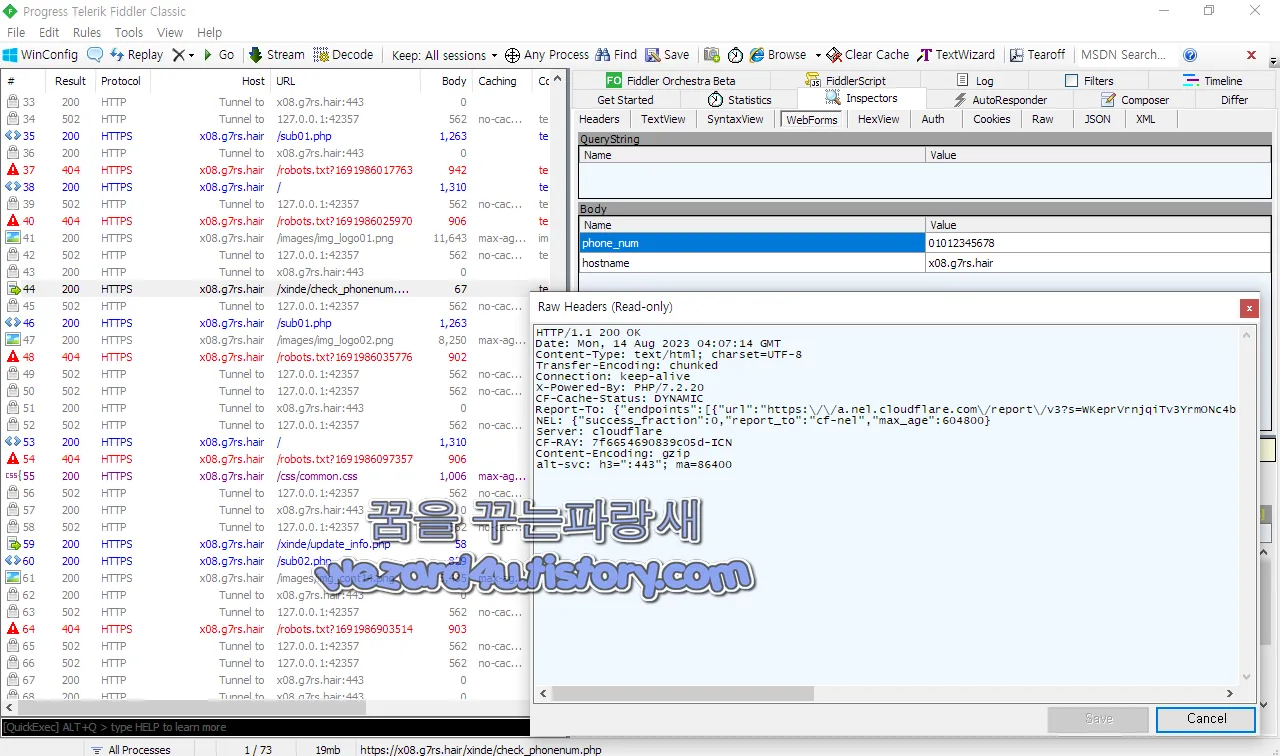Image resolution: width=1280 pixels, height=756 pixels.
Task: Select the TextView inspector tab
Action: click(x=663, y=119)
